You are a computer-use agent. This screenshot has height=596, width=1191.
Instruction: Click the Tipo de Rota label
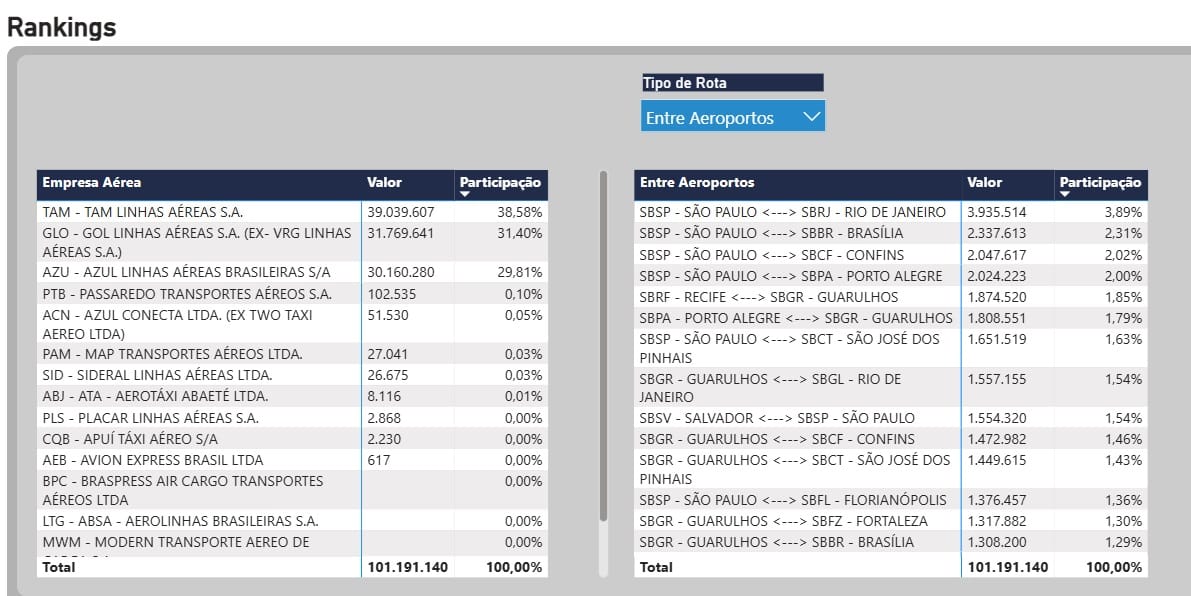click(685, 83)
